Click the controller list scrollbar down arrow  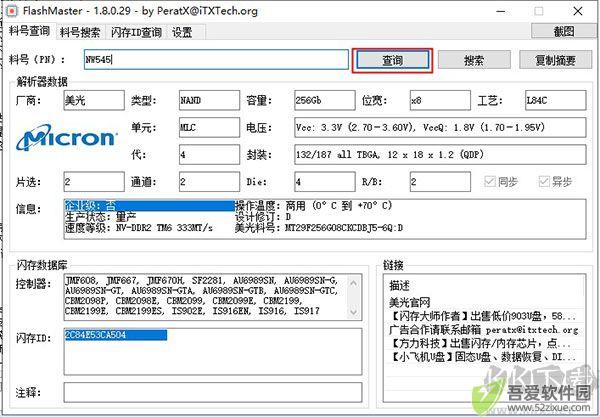[354, 311]
